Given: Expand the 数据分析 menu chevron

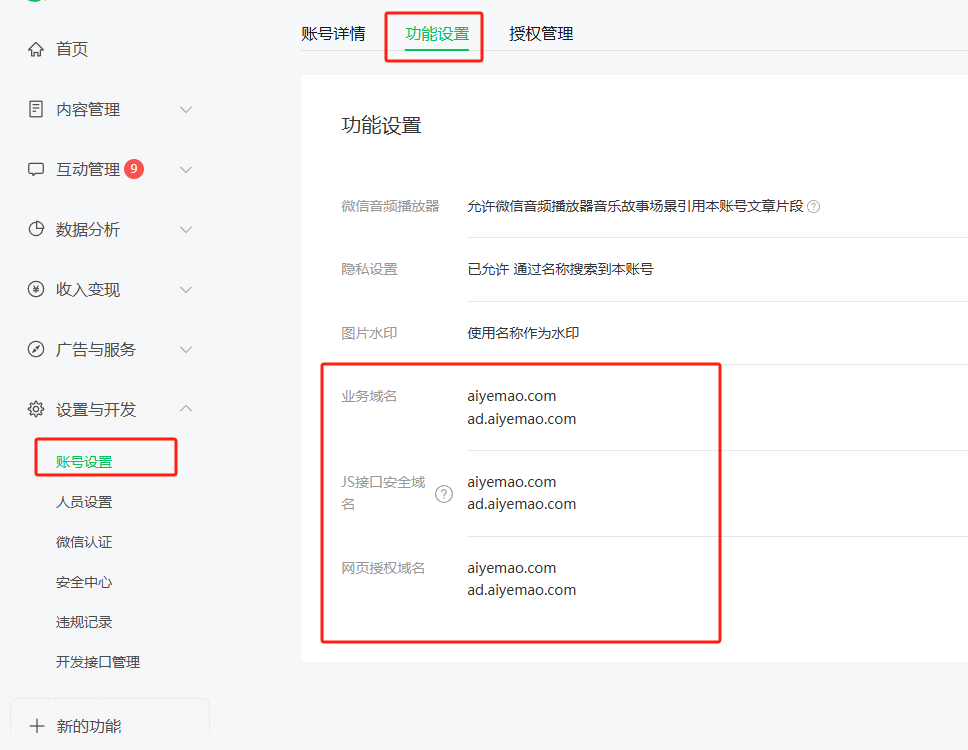Looking at the screenshot, I should [186, 229].
